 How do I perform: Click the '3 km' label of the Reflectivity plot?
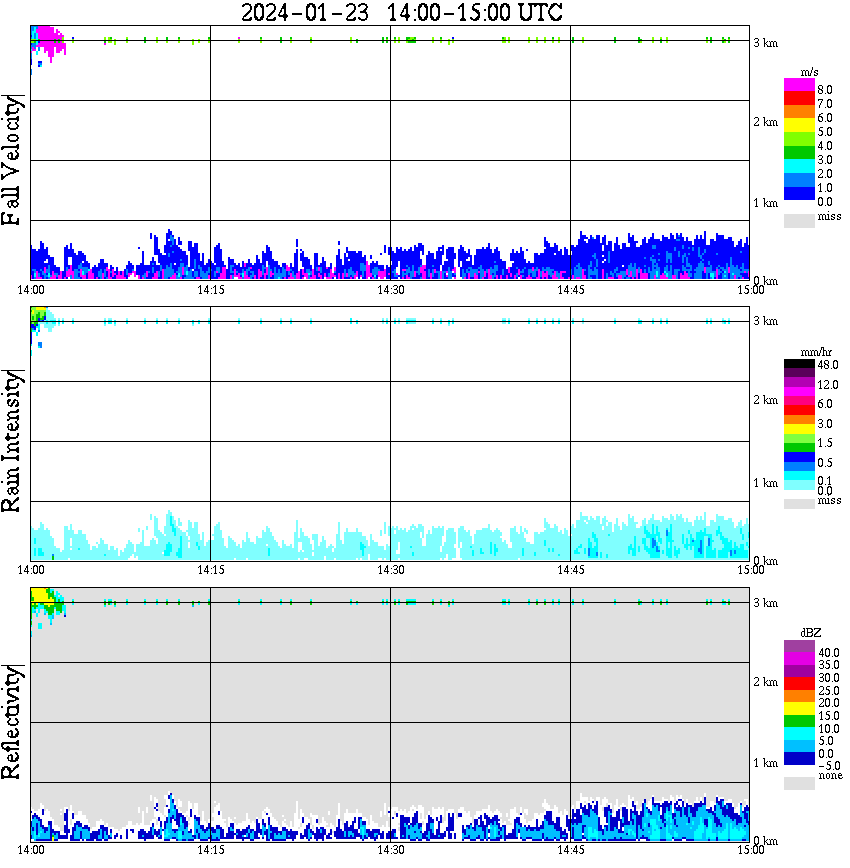[x=765, y=603]
